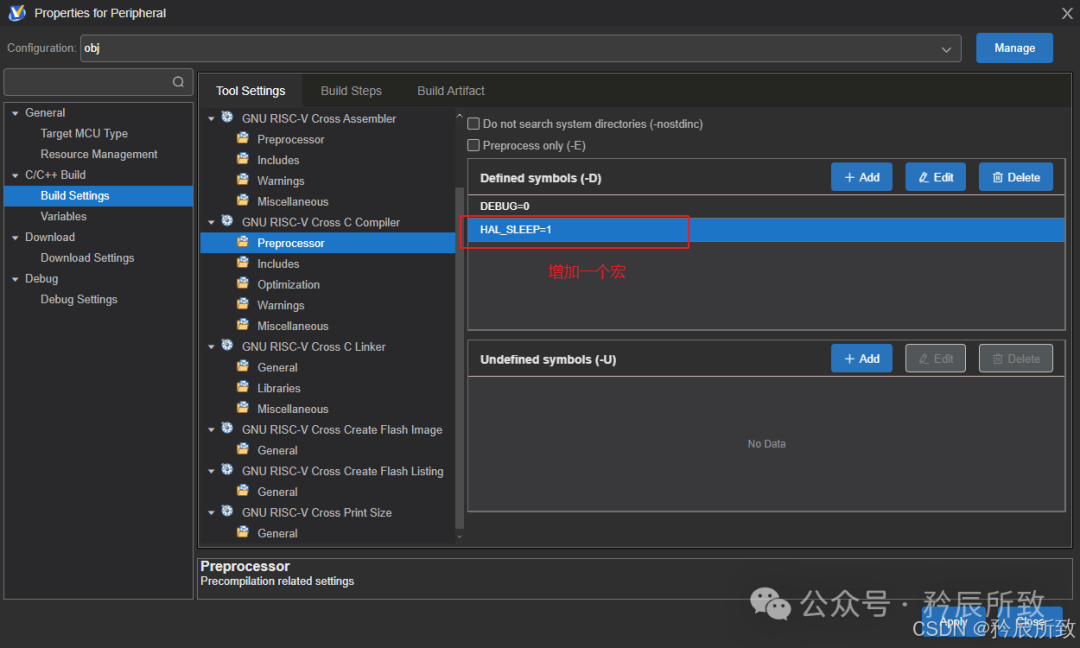
Task: Click the folder icon of C Compiler Preprocessor
Action: tap(242, 242)
